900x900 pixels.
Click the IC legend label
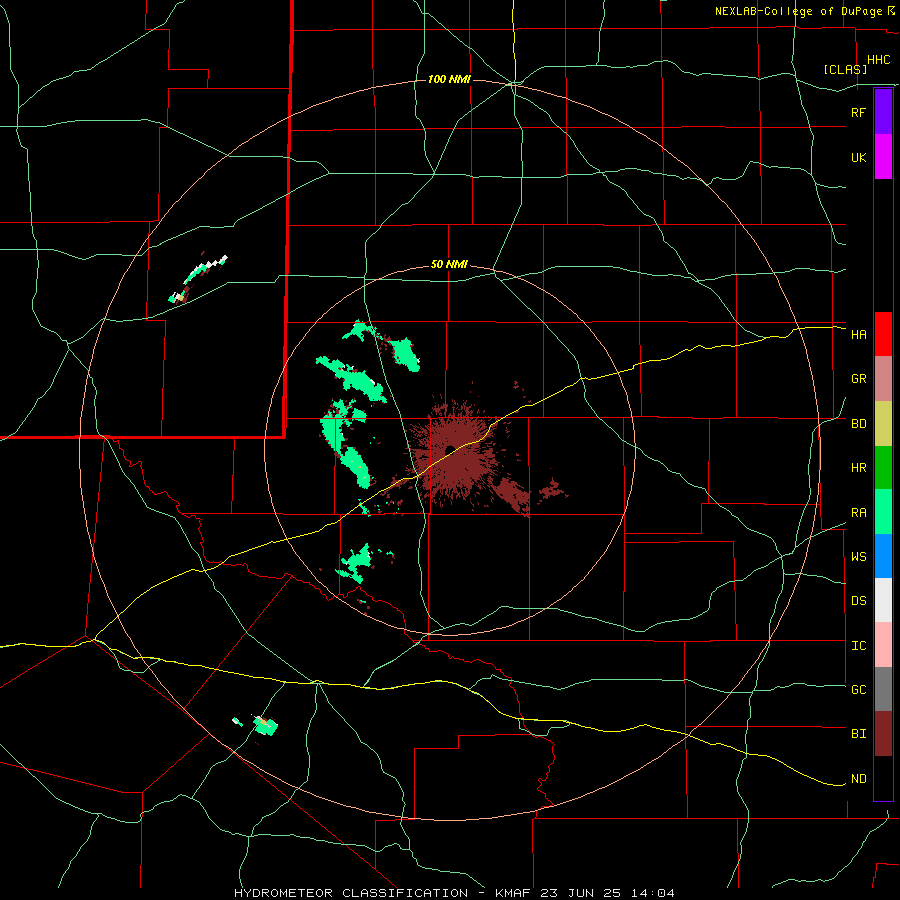[x=858, y=646]
